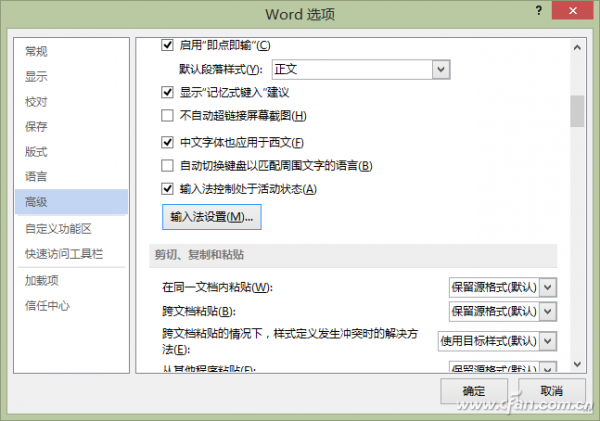
Task: Click scrollbar up arrow
Action: pyautogui.click(x=577, y=47)
